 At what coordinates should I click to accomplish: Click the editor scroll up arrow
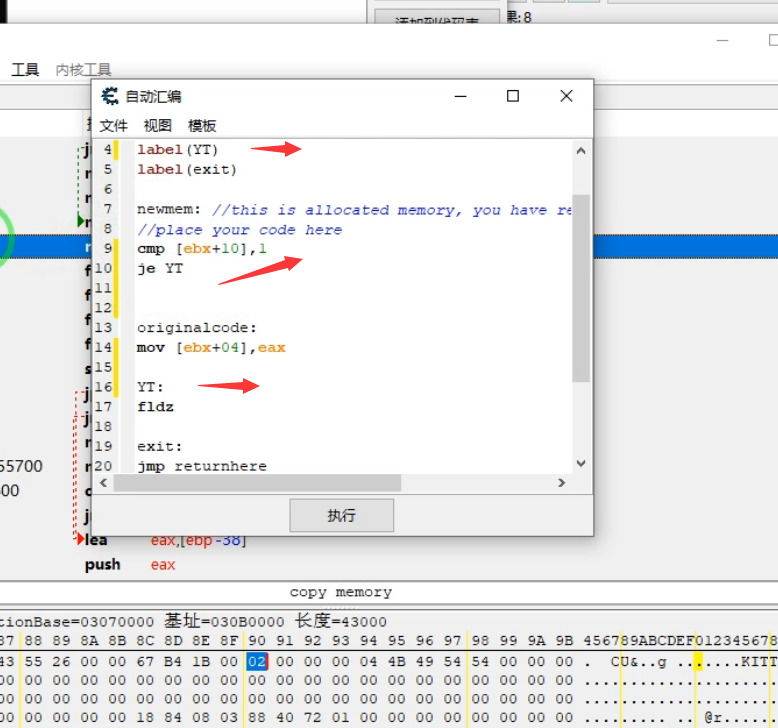click(581, 150)
